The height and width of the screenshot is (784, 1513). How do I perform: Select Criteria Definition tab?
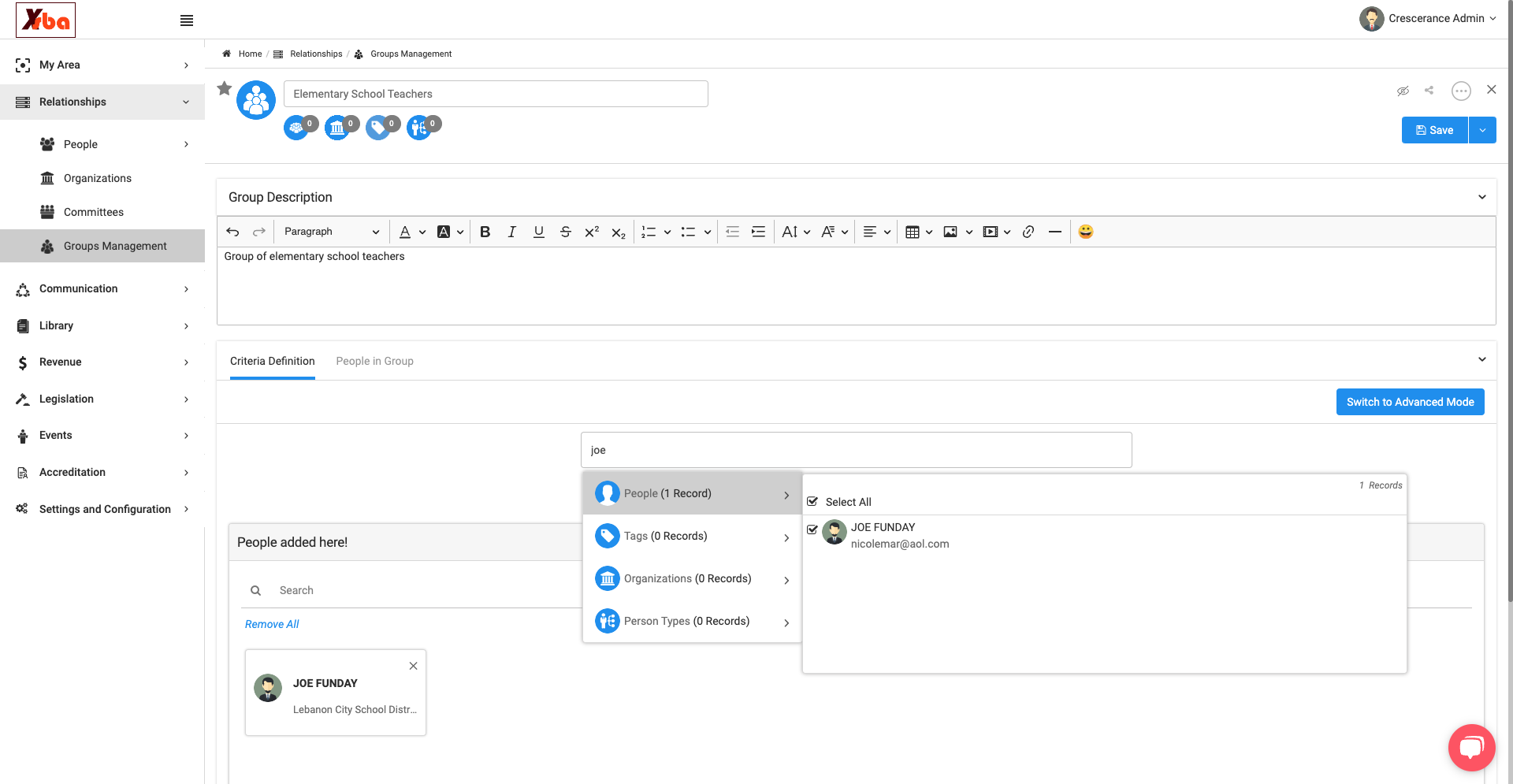[273, 361]
